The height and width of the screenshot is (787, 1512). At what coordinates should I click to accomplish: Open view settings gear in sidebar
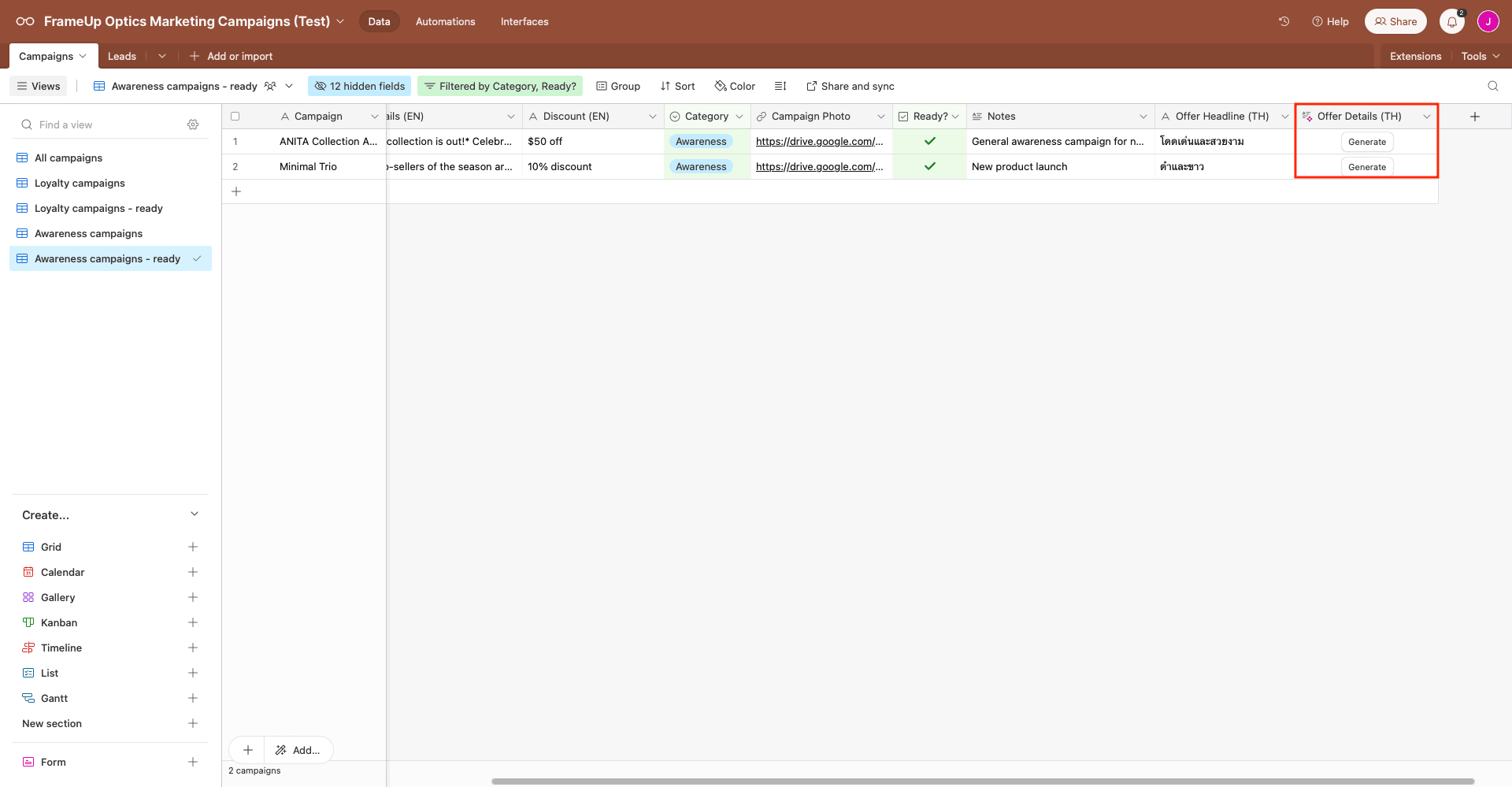click(193, 124)
